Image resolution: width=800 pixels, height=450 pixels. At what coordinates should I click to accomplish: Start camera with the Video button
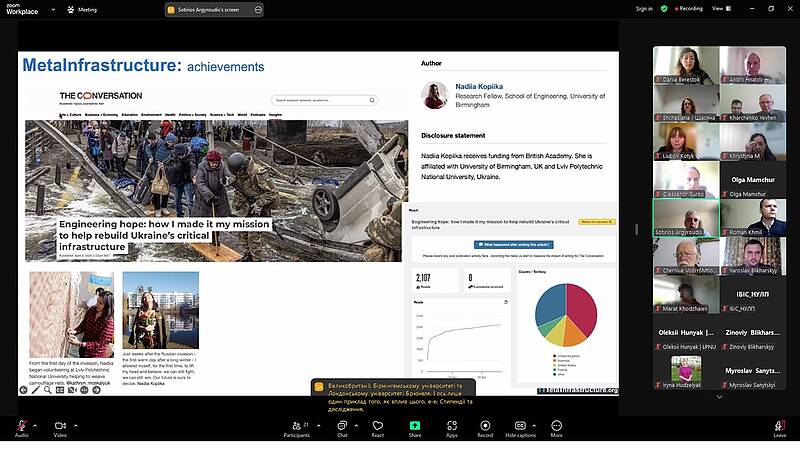pyautogui.click(x=60, y=428)
